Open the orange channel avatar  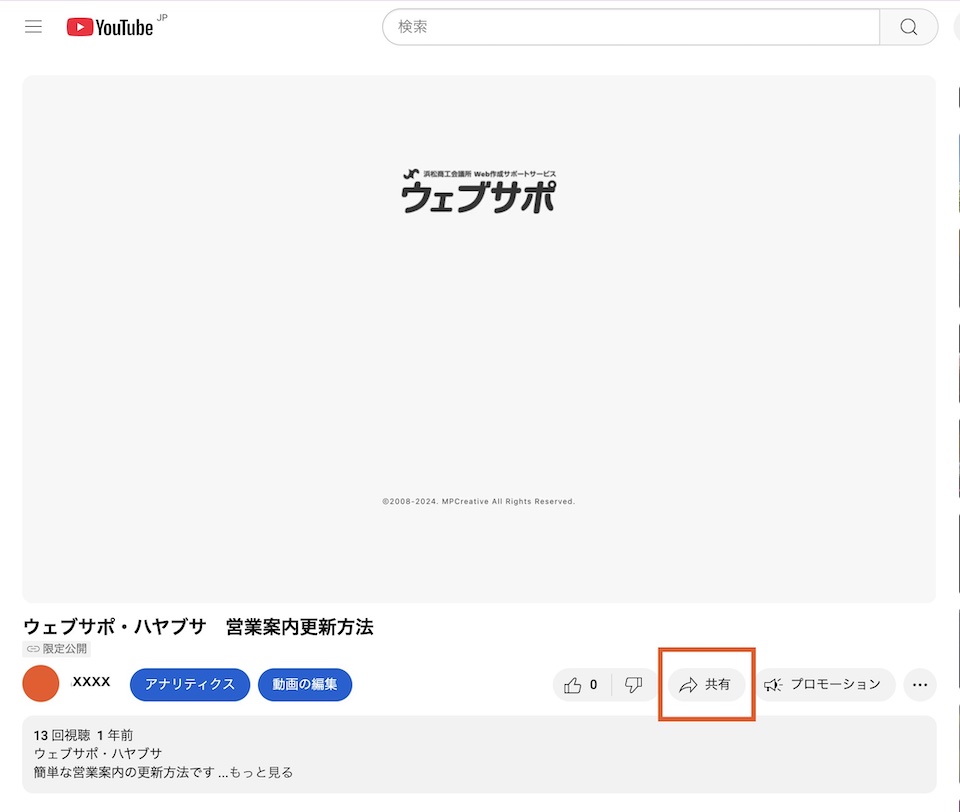point(41,684)
